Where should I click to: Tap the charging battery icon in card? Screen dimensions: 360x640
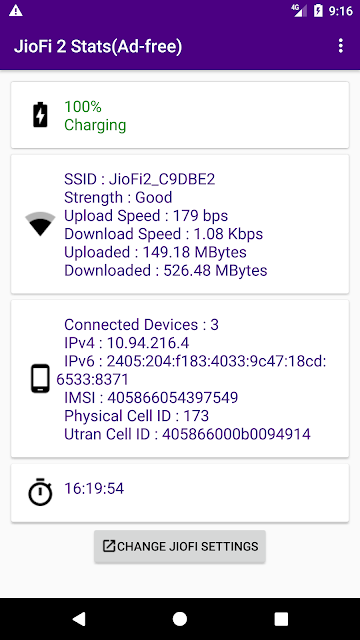40,116
